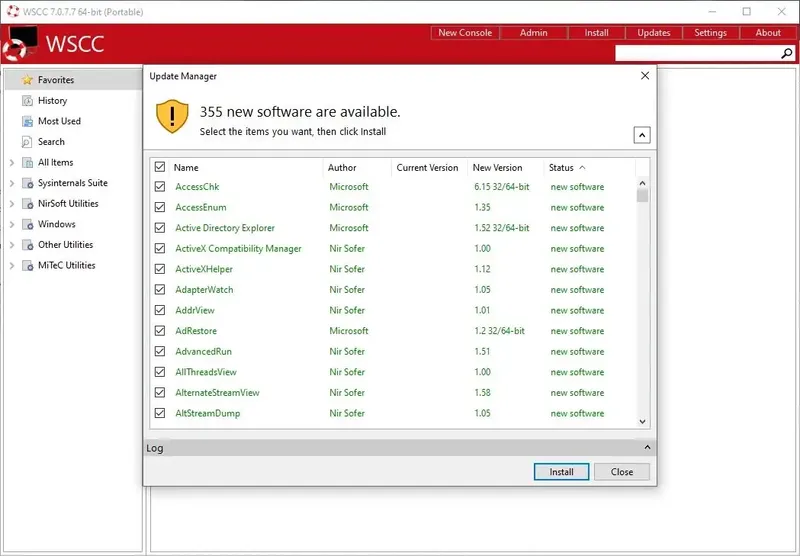Click the magnifier search icon
The width and height of the screenshot is (800, 556).
click(787, 53)
